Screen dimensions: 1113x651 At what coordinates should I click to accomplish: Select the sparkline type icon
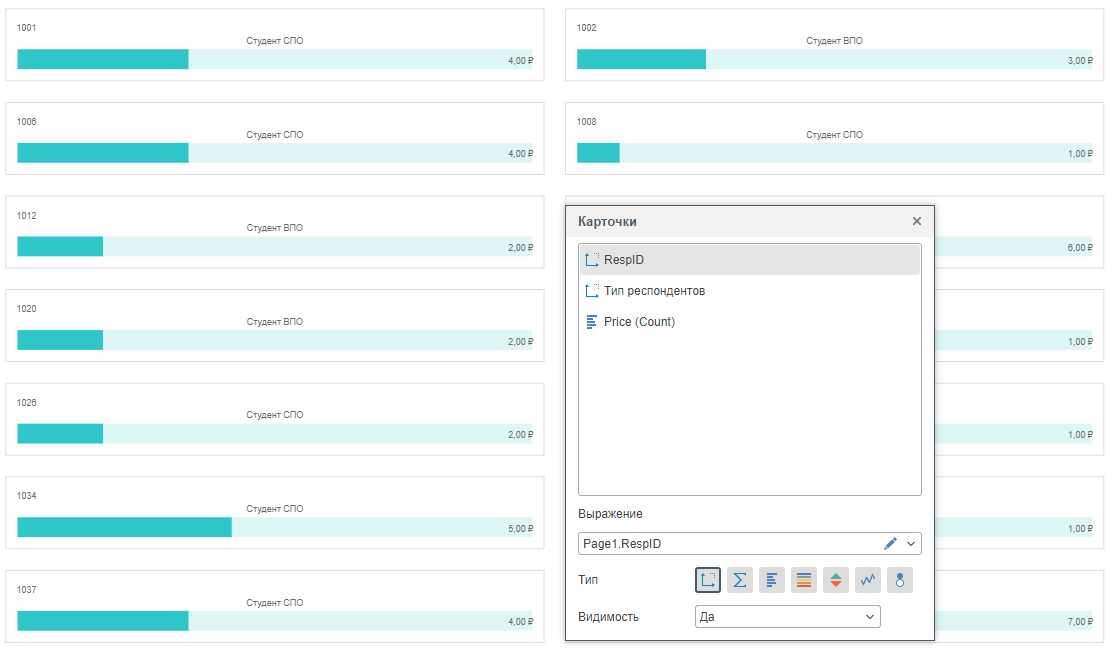[868, 580]
